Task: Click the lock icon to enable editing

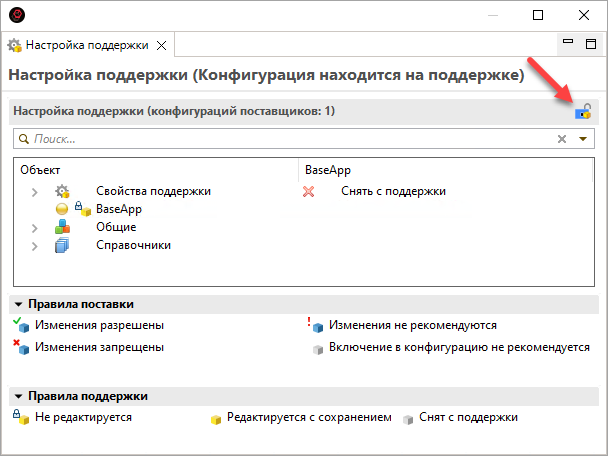Action: point(583,112)
